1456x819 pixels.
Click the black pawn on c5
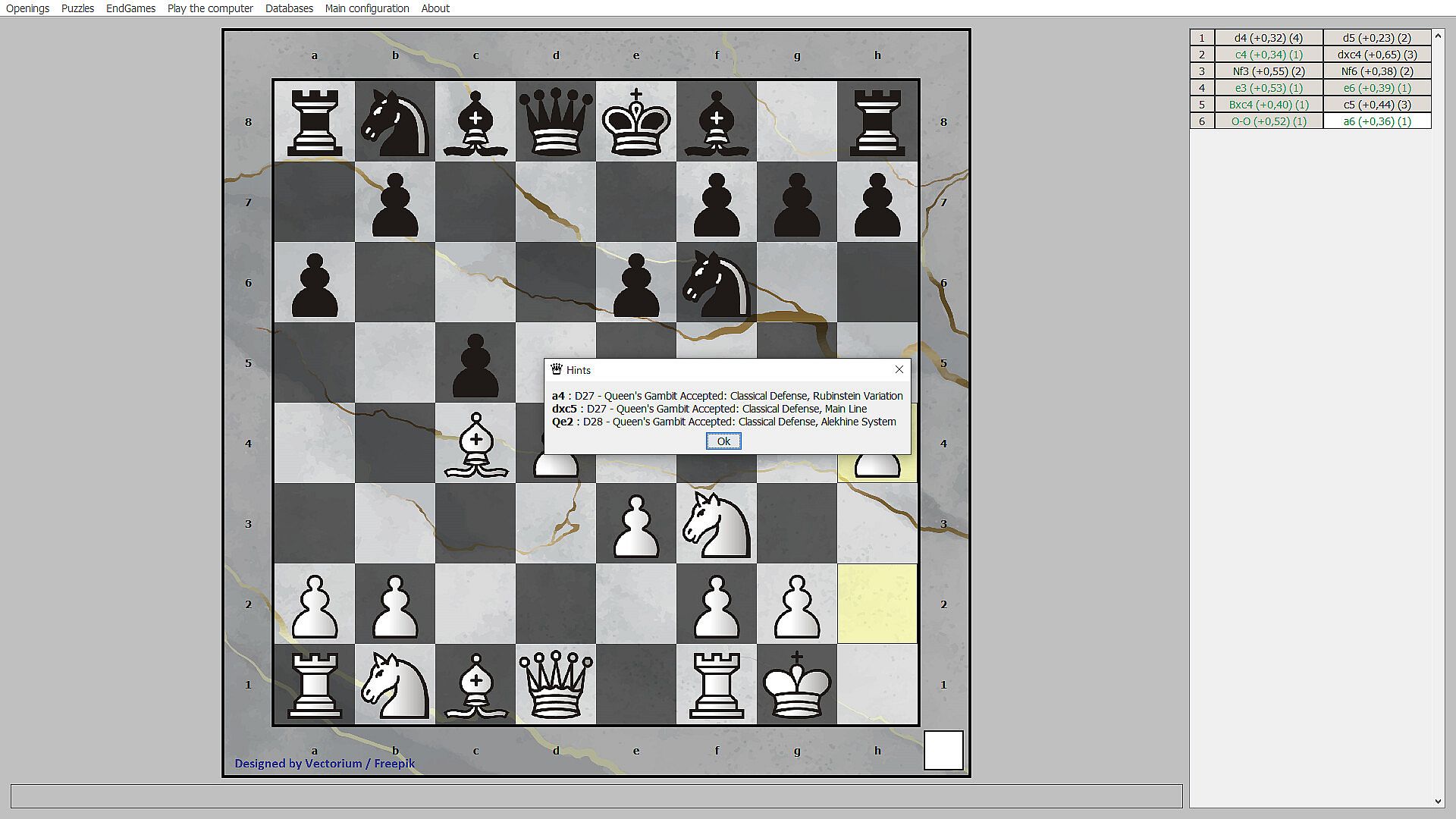tap(475, 364)
